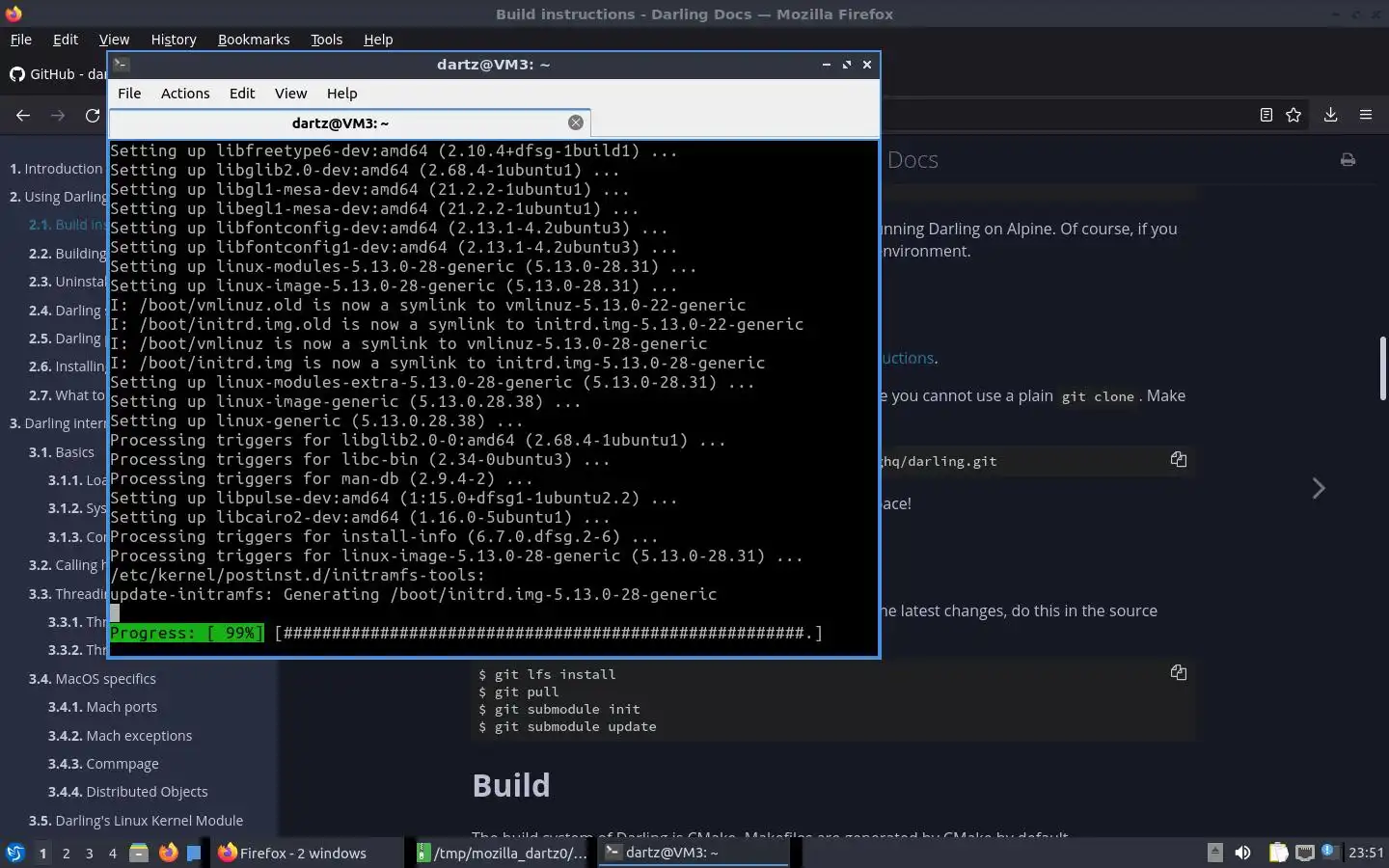Viewport: 1389px width, 868px height.
Task: Open 3.3. Threading sidebar link
Action: 68,594
